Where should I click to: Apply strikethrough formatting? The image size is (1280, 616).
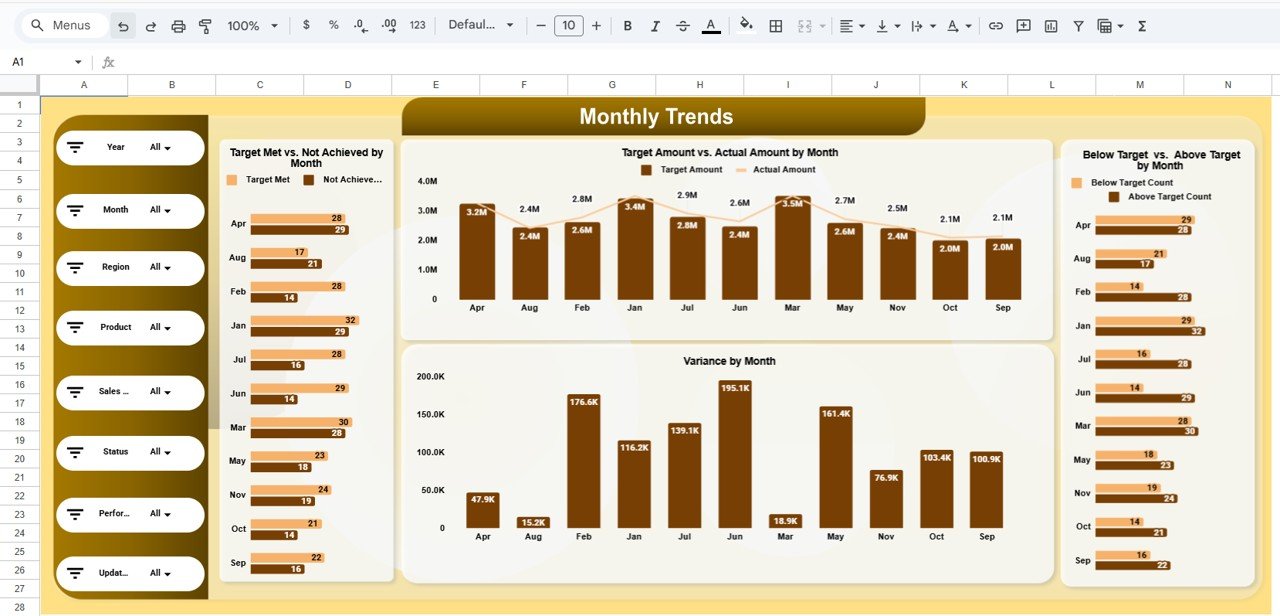point(683,25)
